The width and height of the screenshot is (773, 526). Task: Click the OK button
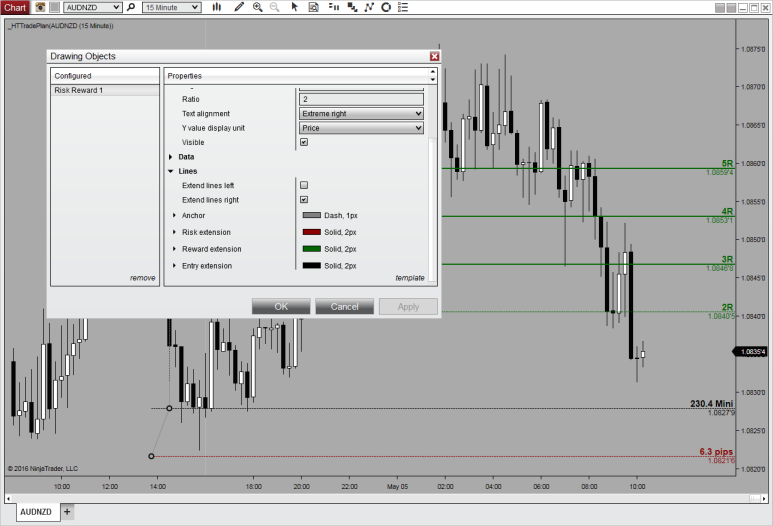click(281, 307)
